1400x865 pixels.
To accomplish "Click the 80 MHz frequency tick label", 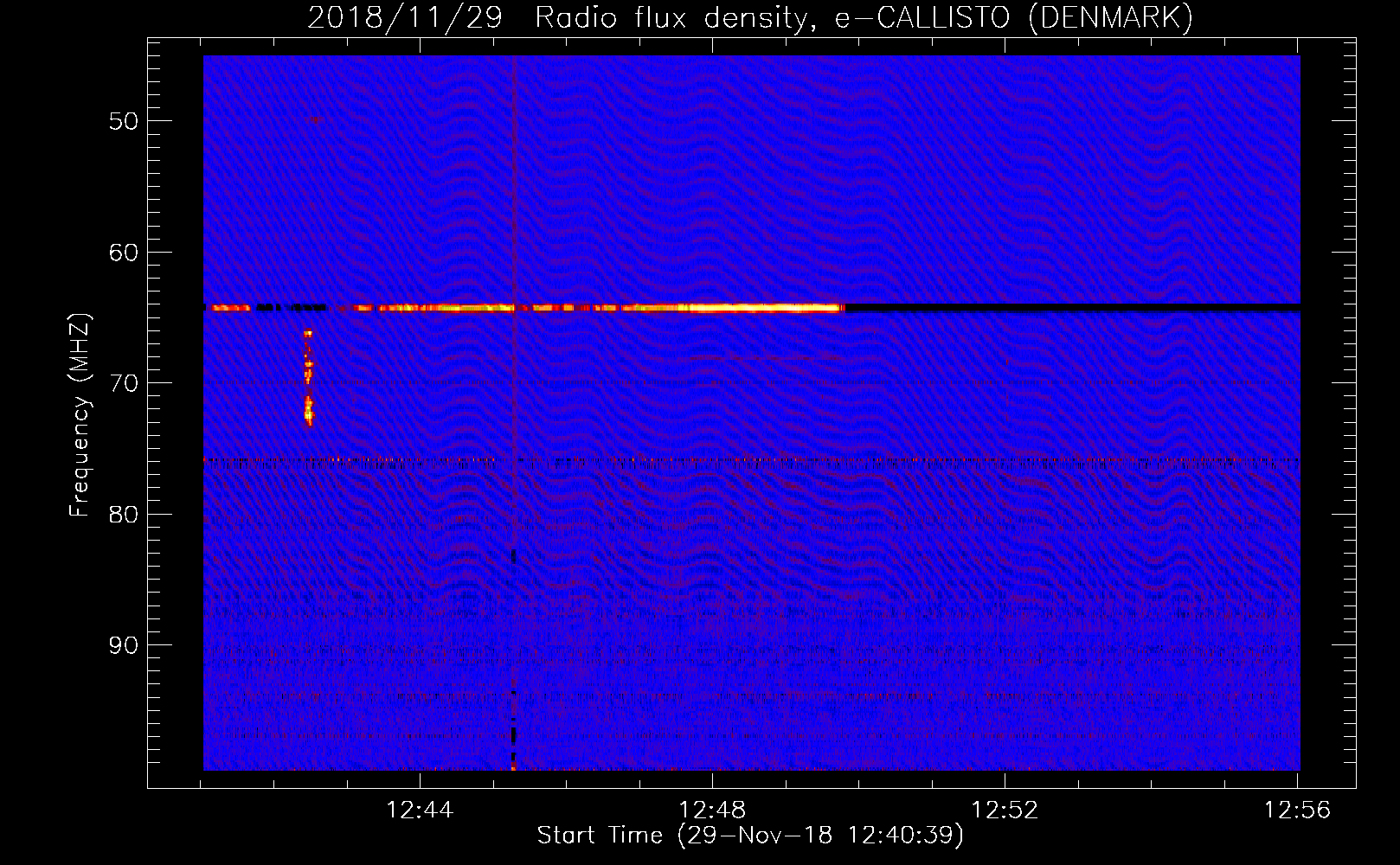I will (124, 515).
